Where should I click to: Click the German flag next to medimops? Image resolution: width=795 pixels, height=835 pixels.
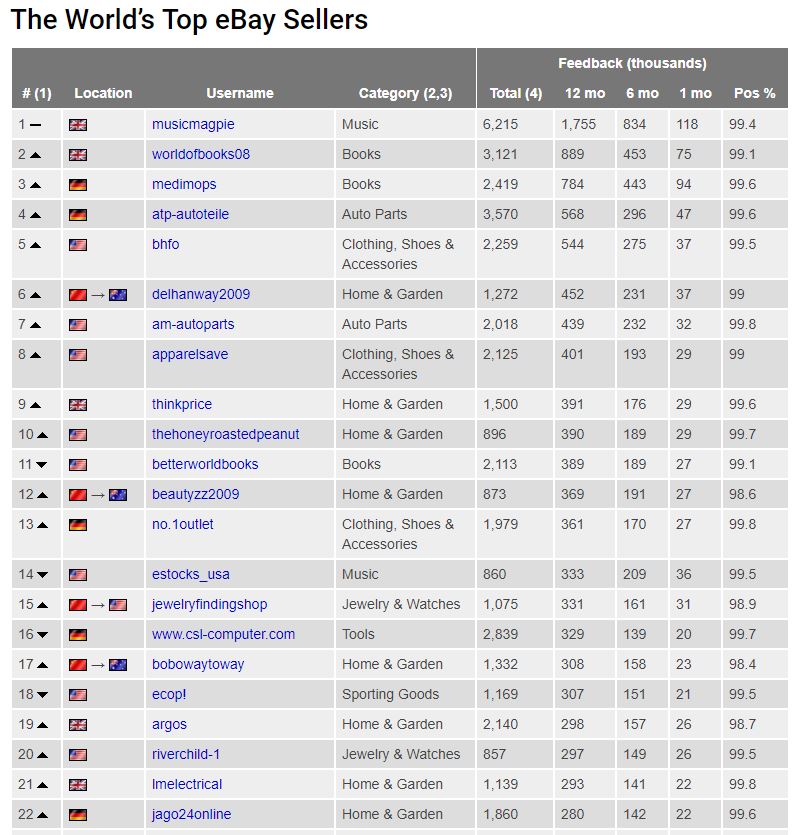point(78,185)
